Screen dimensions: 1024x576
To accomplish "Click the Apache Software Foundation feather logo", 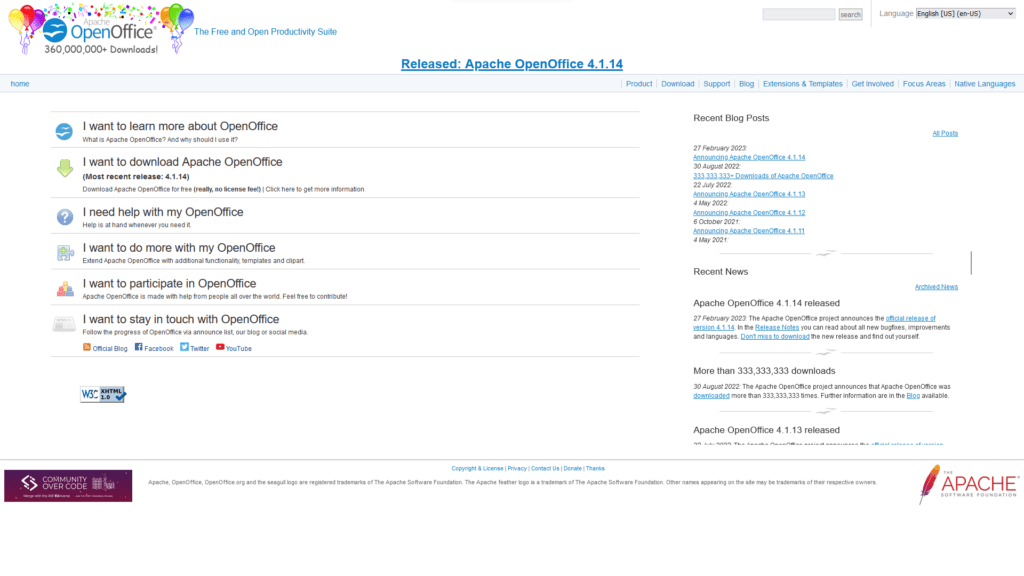I will click(968, 484).
